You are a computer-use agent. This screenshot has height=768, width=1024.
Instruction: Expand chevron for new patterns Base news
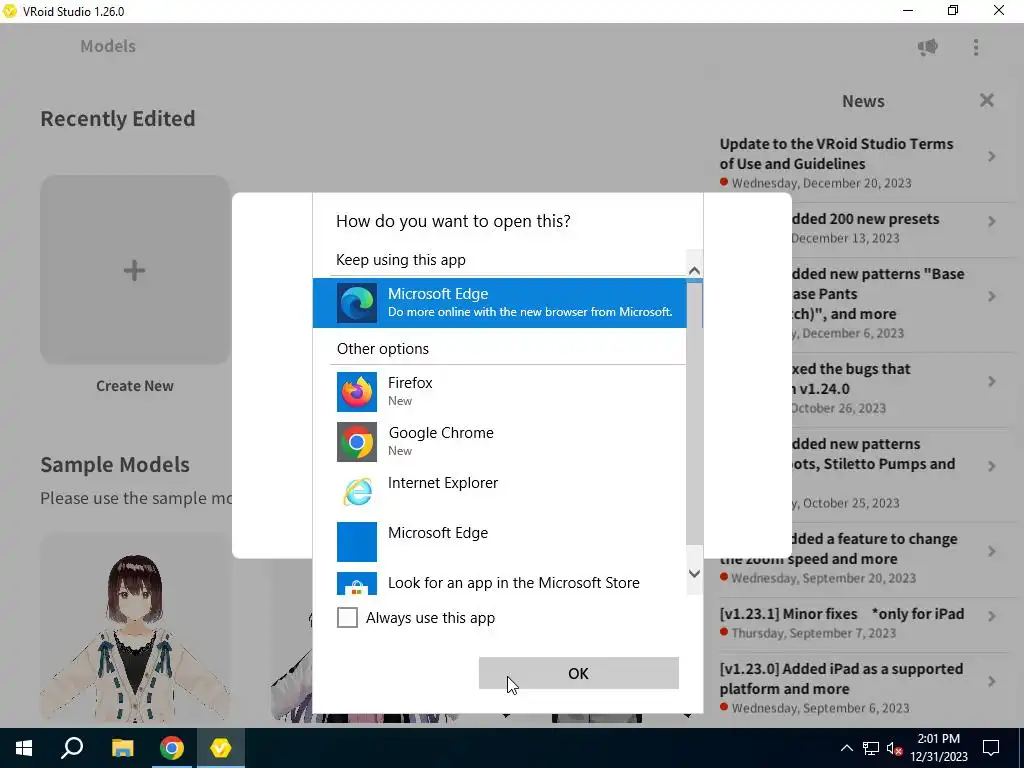[x=991, y=296]
